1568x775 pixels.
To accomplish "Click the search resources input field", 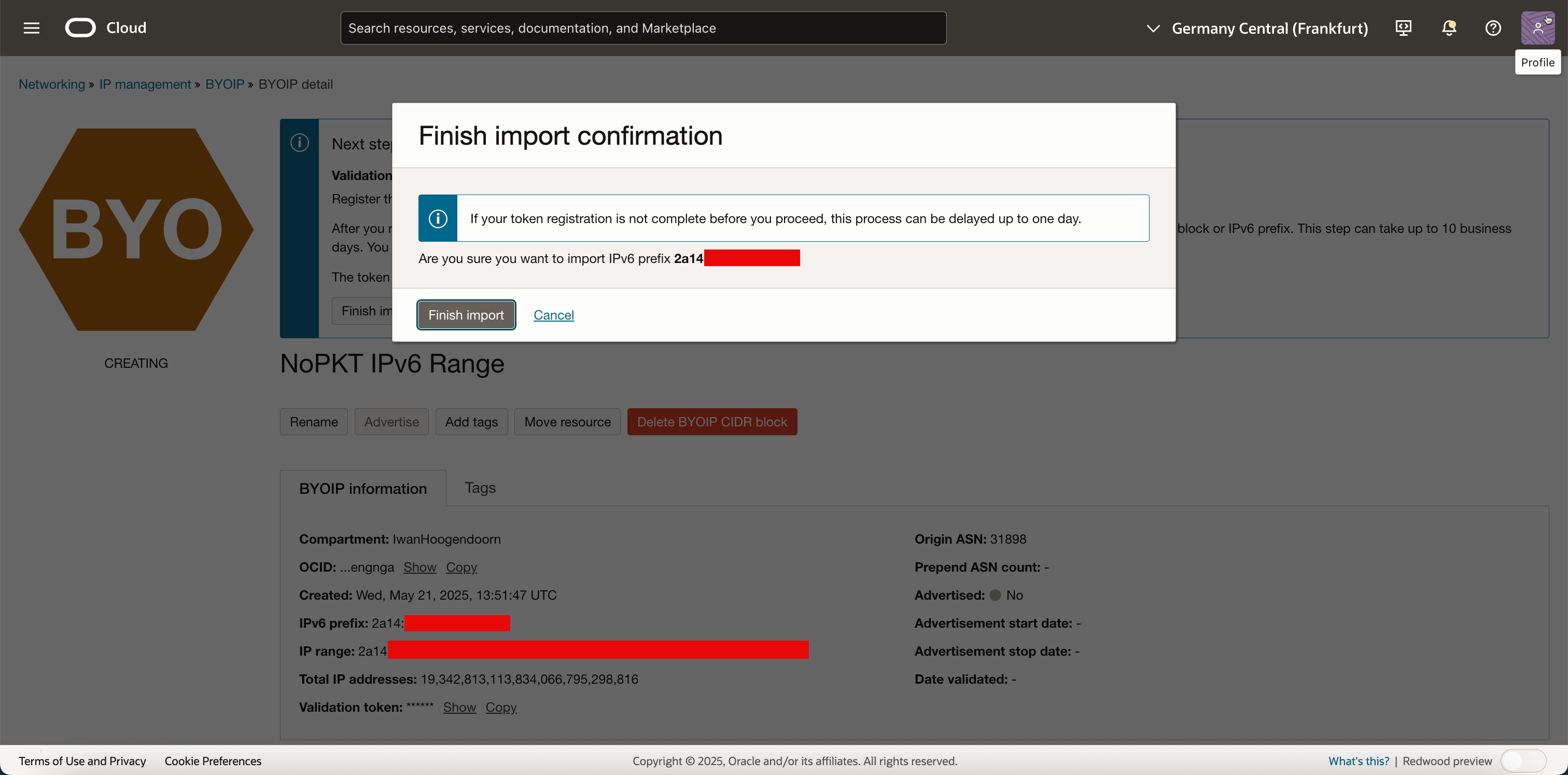I will (x=643, y=28).
